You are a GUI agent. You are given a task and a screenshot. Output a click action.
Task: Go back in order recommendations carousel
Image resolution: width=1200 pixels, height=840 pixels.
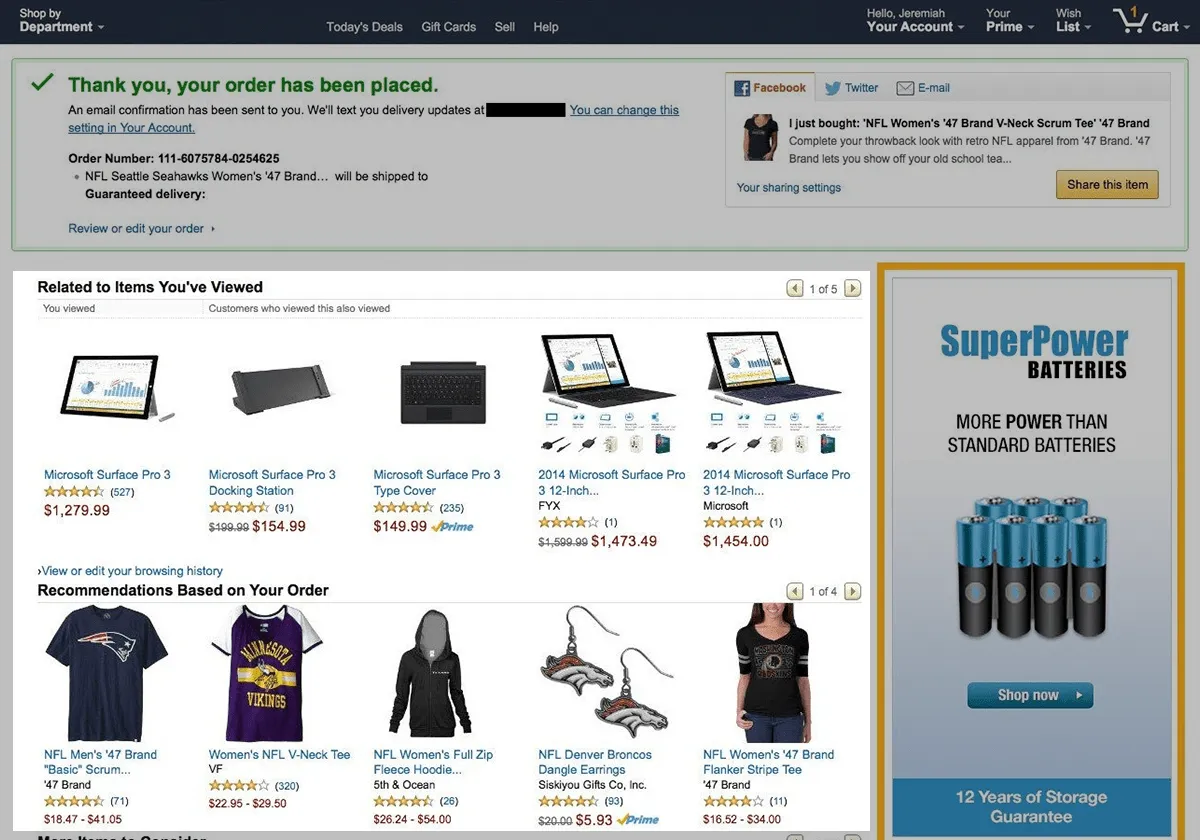[795, 592]
